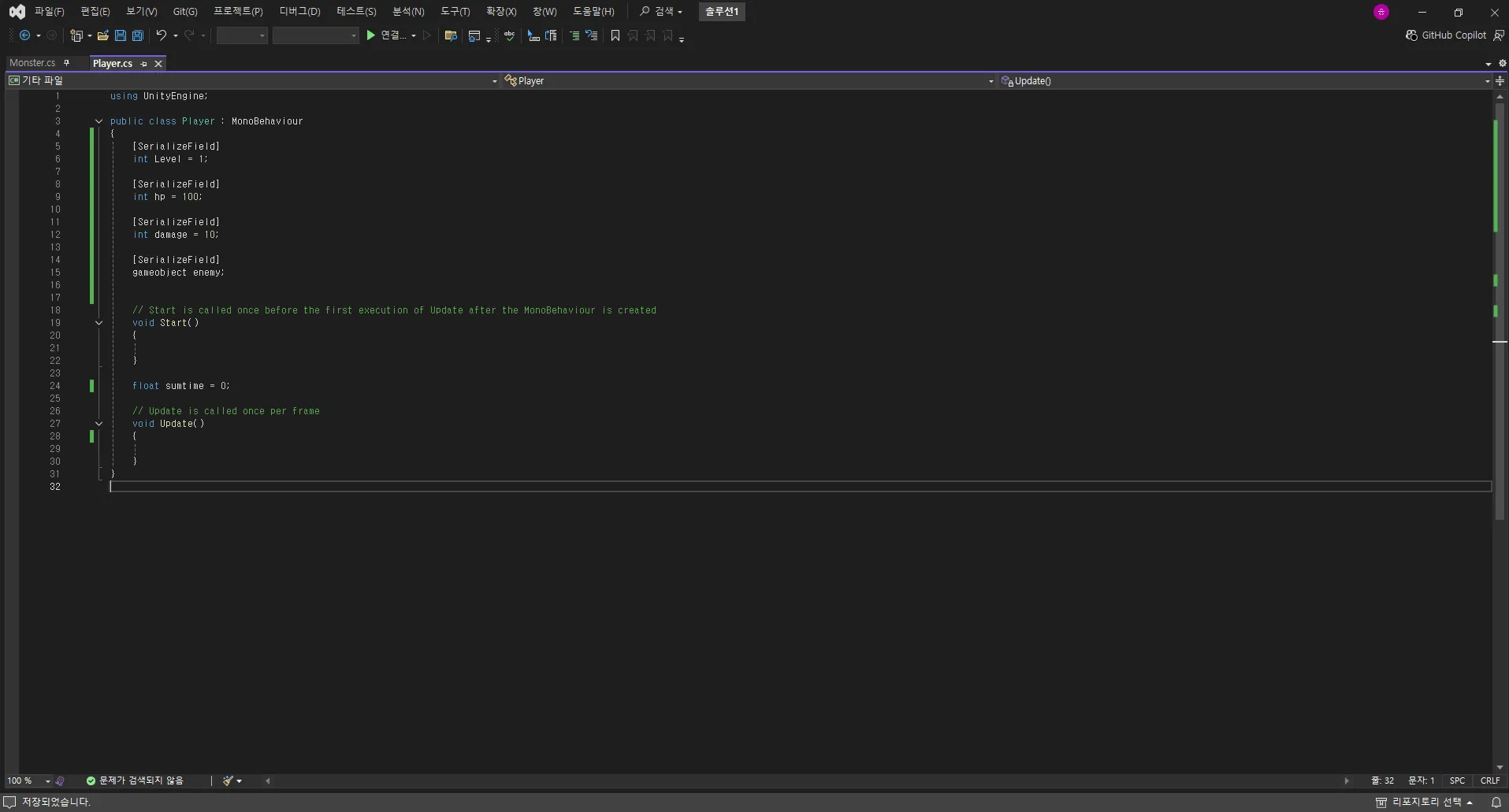Open a new project with the new project icon

pos(76,35)
